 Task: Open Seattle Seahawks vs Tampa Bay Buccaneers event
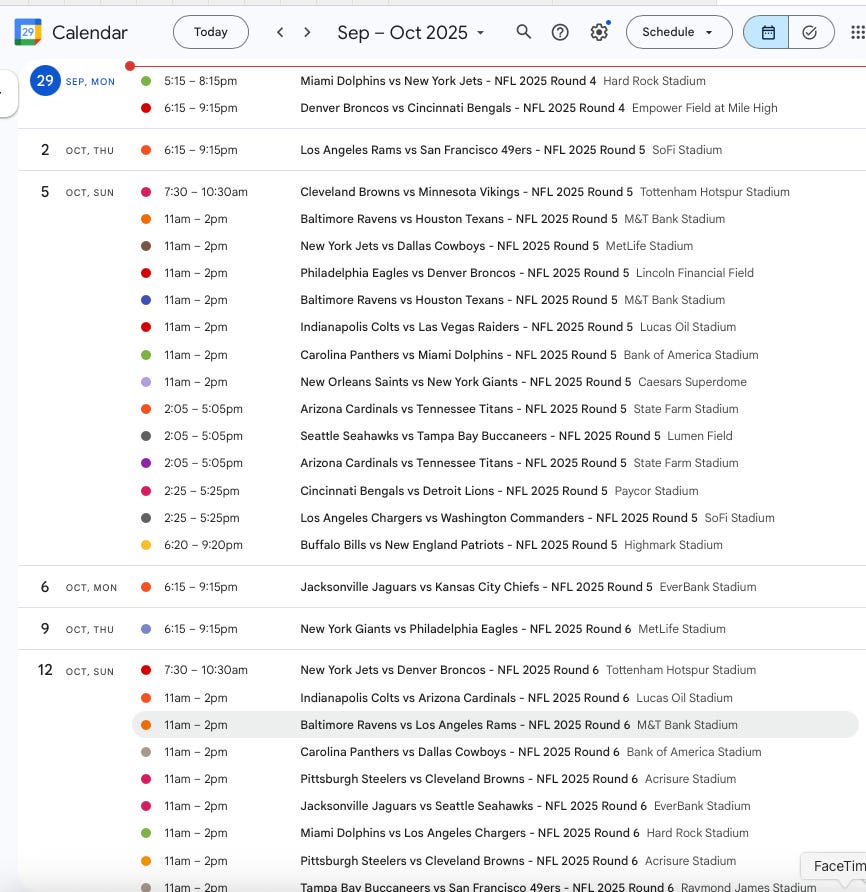pyautogui.click(x=495, y=436)
